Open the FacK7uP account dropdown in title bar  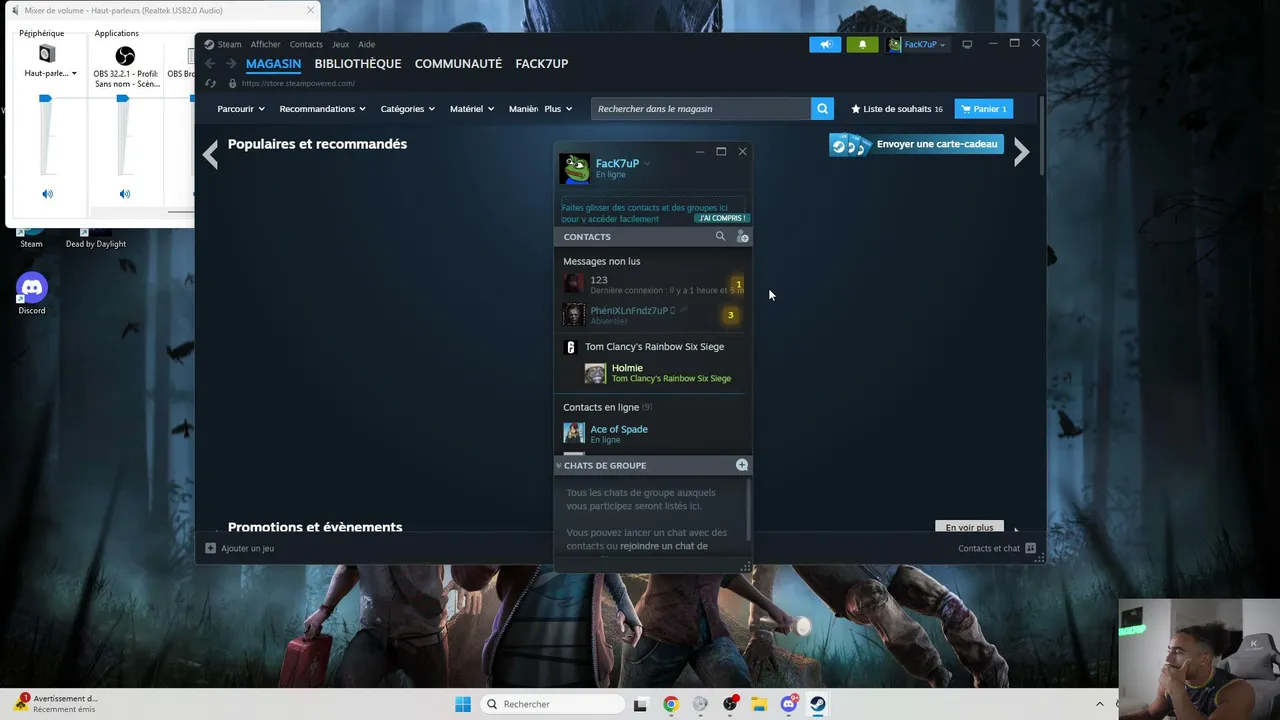[916, 44]
